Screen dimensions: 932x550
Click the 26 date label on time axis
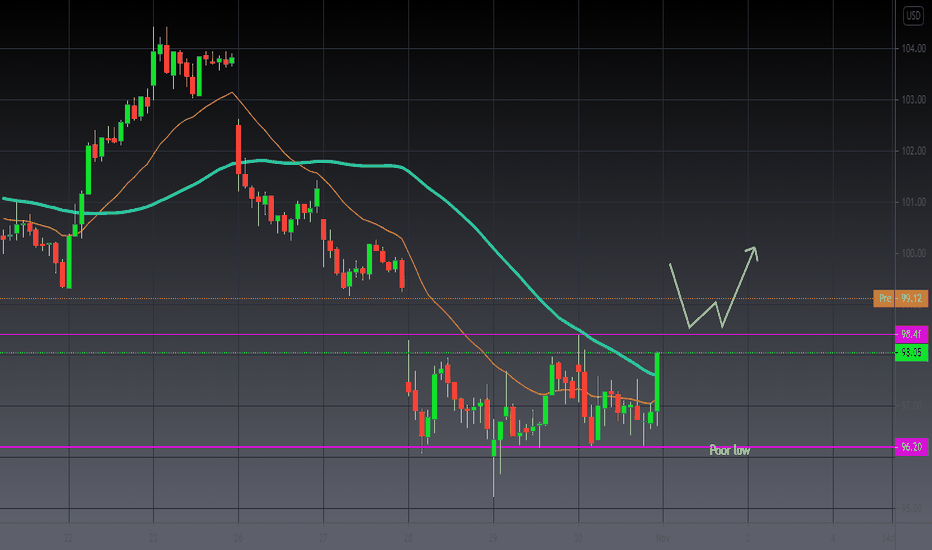(238, 538)
